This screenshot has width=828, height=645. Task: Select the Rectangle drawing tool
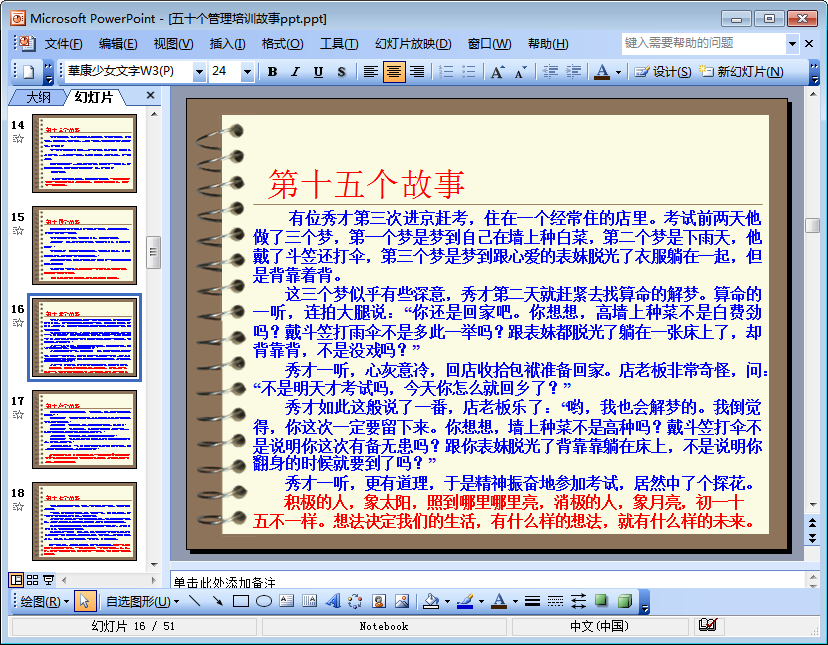[x=241, y=601]
